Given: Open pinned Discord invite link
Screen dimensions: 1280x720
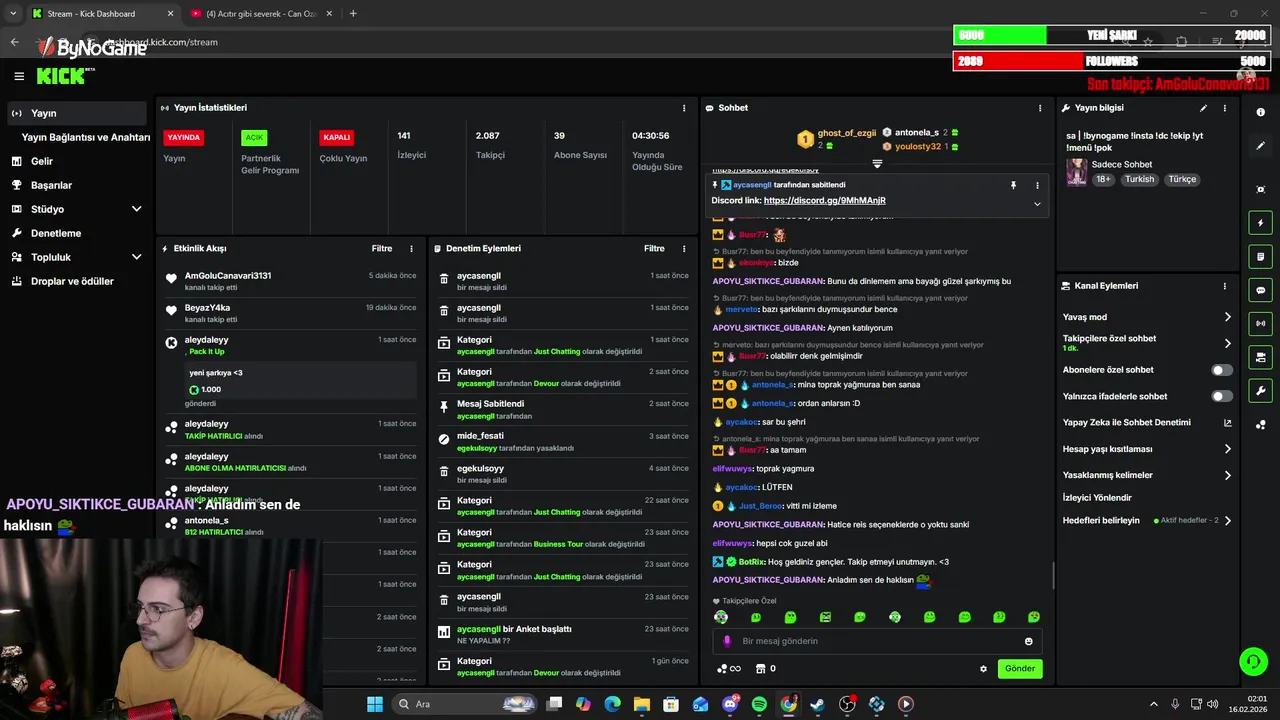Looking at the screenshot, I should [824, 200].
